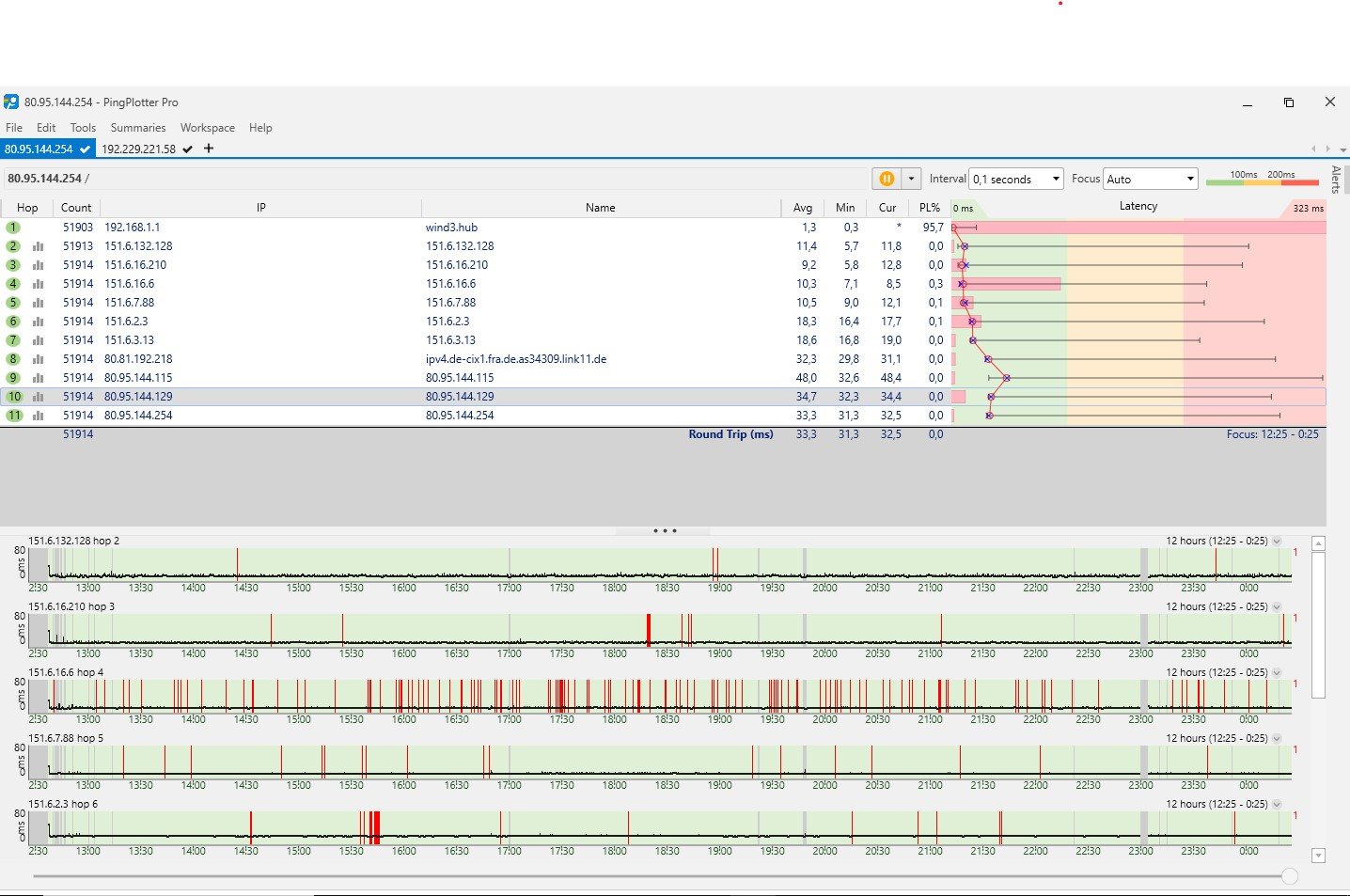The height and width of the screenshot is (896, 1350).
Task: Click the Avg column header
Action: click(802, 208)
